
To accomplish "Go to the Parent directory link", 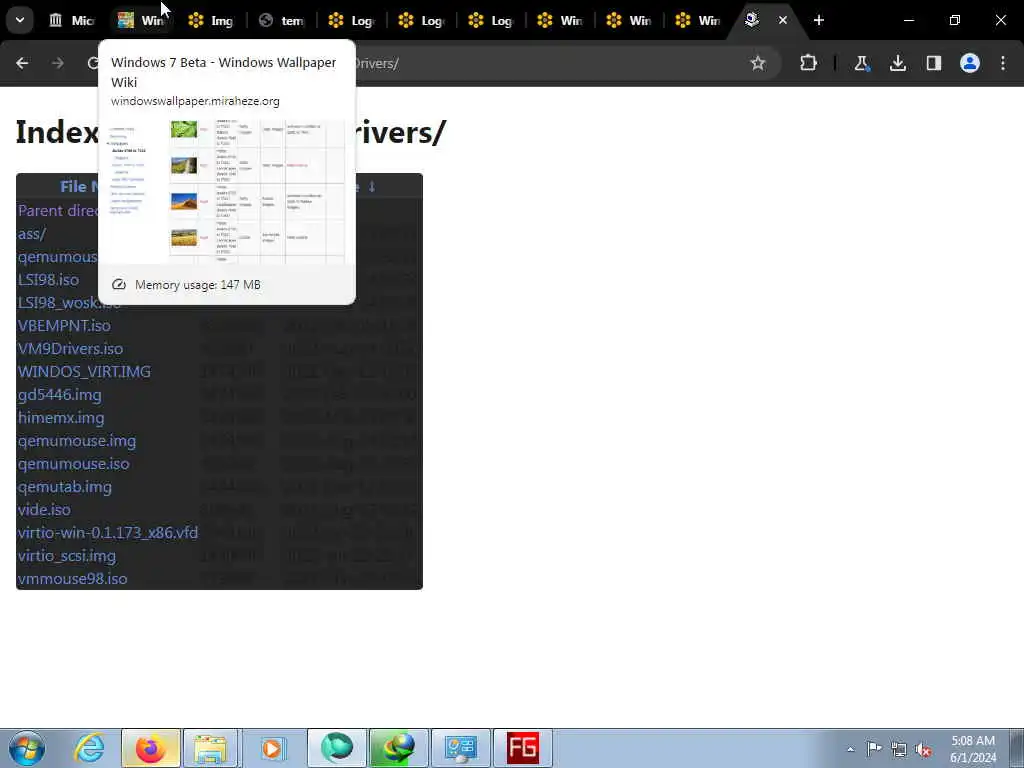I will click(x=57, y=210).
